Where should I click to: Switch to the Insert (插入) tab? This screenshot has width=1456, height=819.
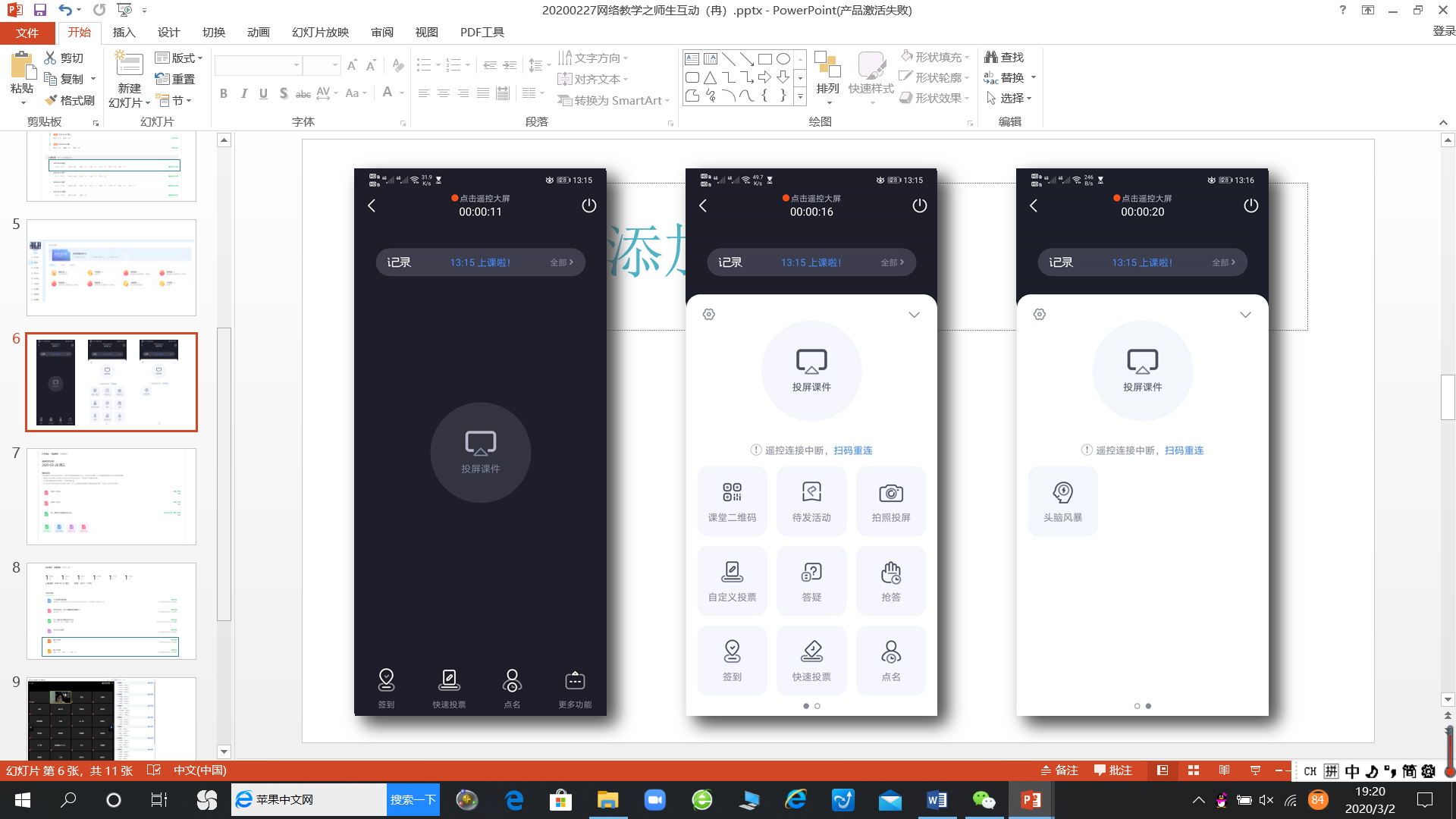pyautogui.click(x=124, y=33)
